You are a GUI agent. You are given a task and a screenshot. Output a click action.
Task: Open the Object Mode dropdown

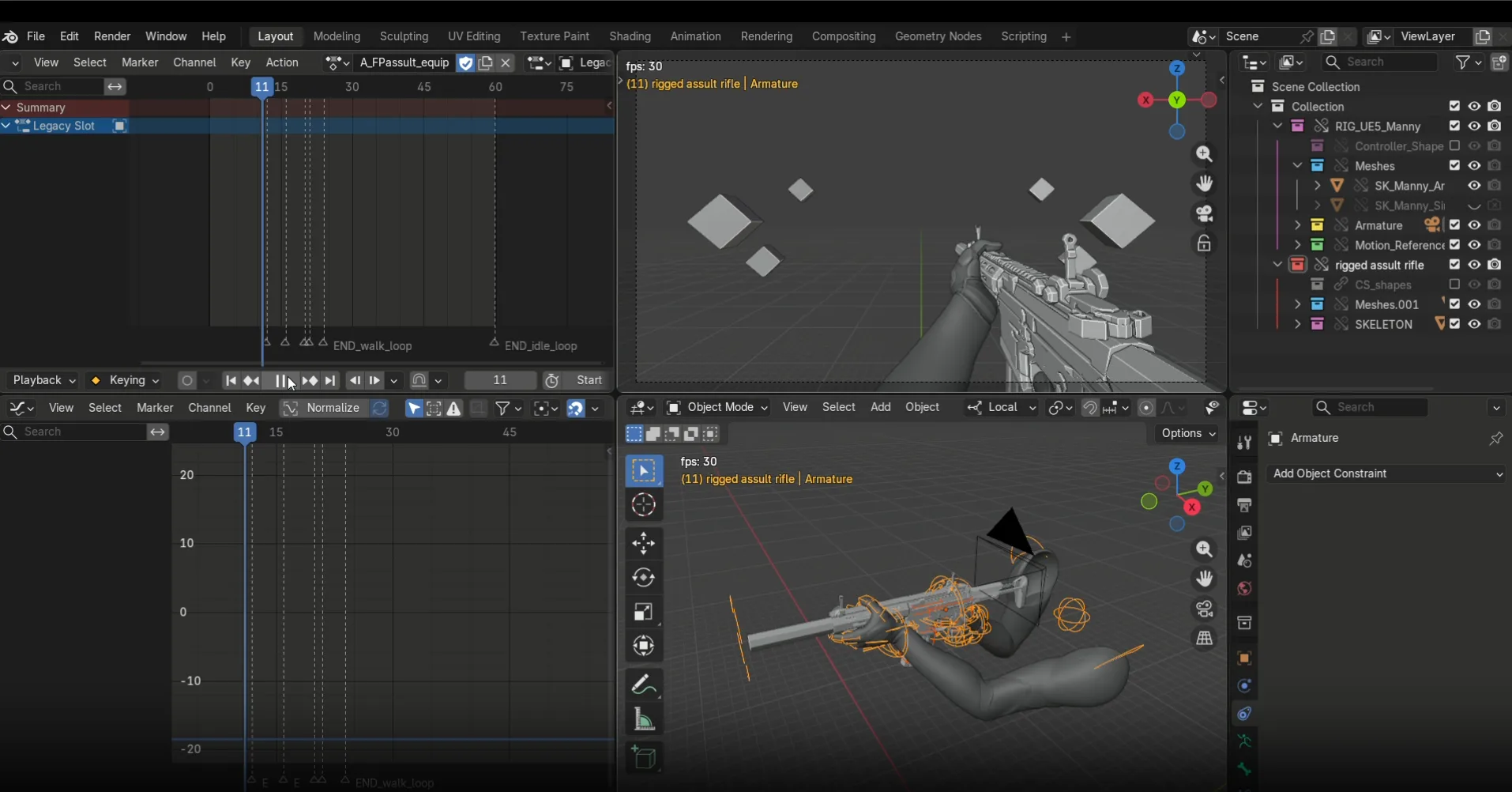click(717, 408)
